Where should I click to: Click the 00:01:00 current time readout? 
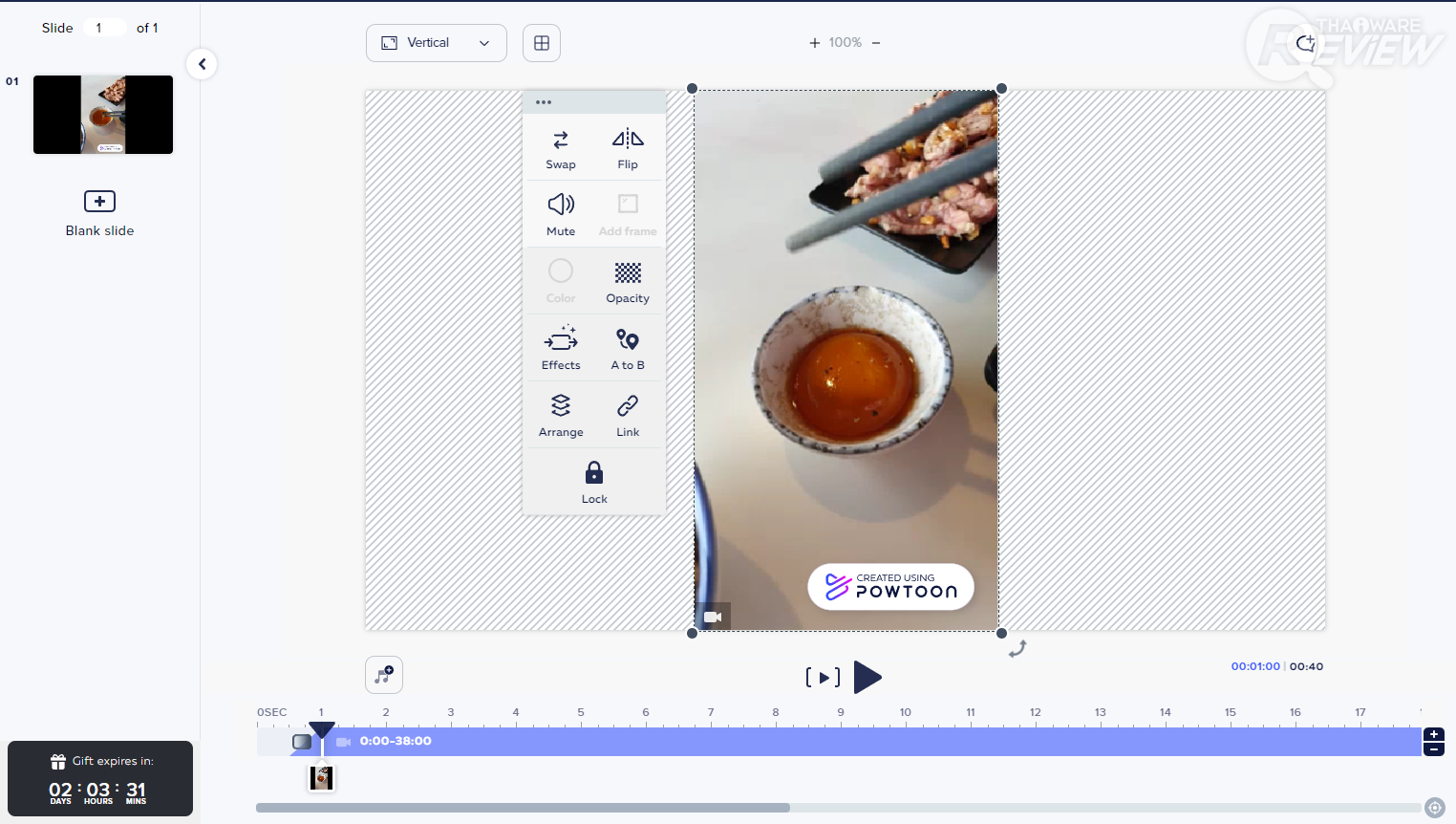pyautogui.click(x=1255, y=666)
